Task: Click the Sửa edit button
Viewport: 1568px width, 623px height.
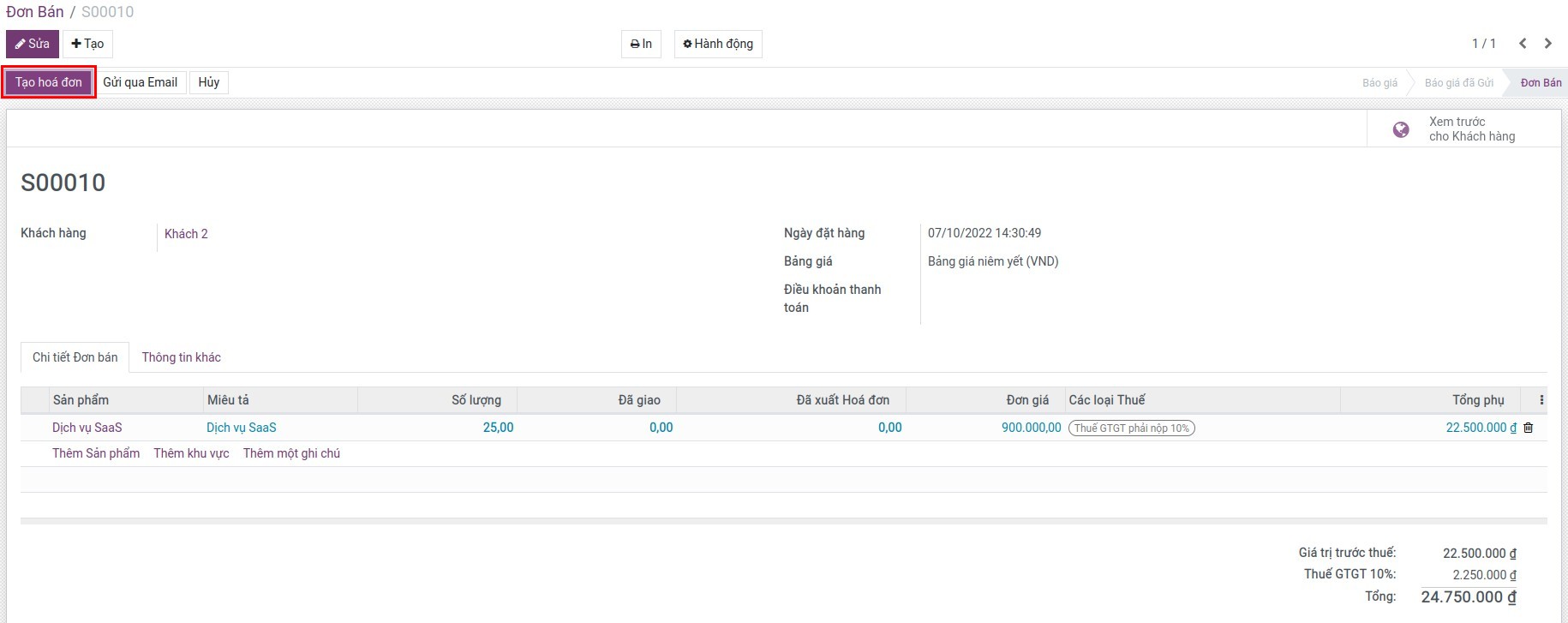Action: click(33, 44)
